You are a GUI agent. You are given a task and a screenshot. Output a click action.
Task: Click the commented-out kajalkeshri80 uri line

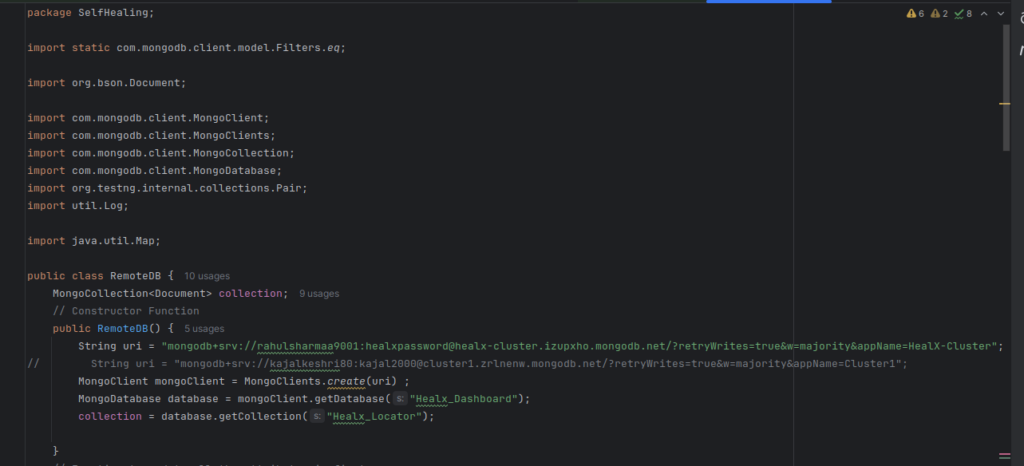[468, 364]
